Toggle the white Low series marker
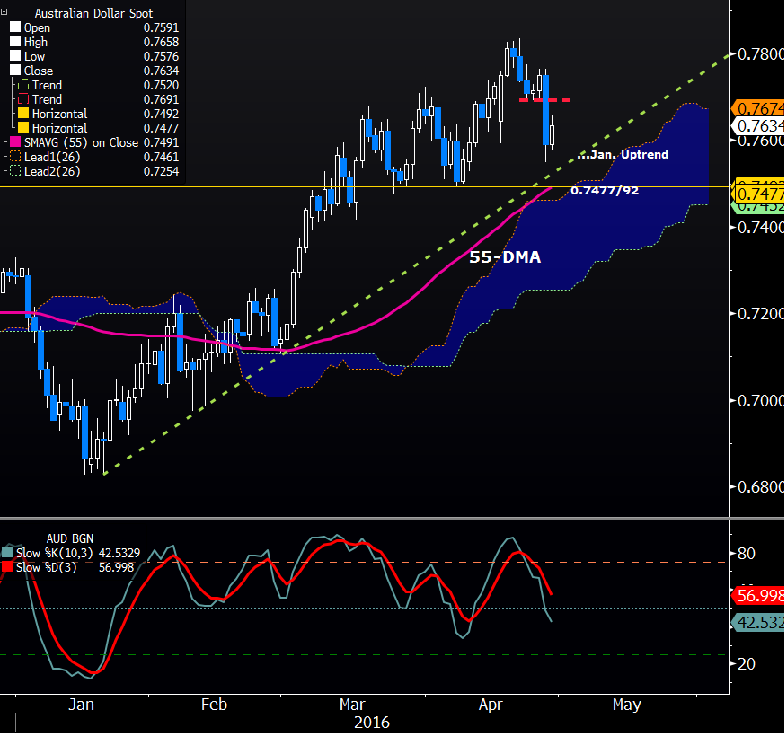Viewport: 784px width, 733px height. point(15,57)
